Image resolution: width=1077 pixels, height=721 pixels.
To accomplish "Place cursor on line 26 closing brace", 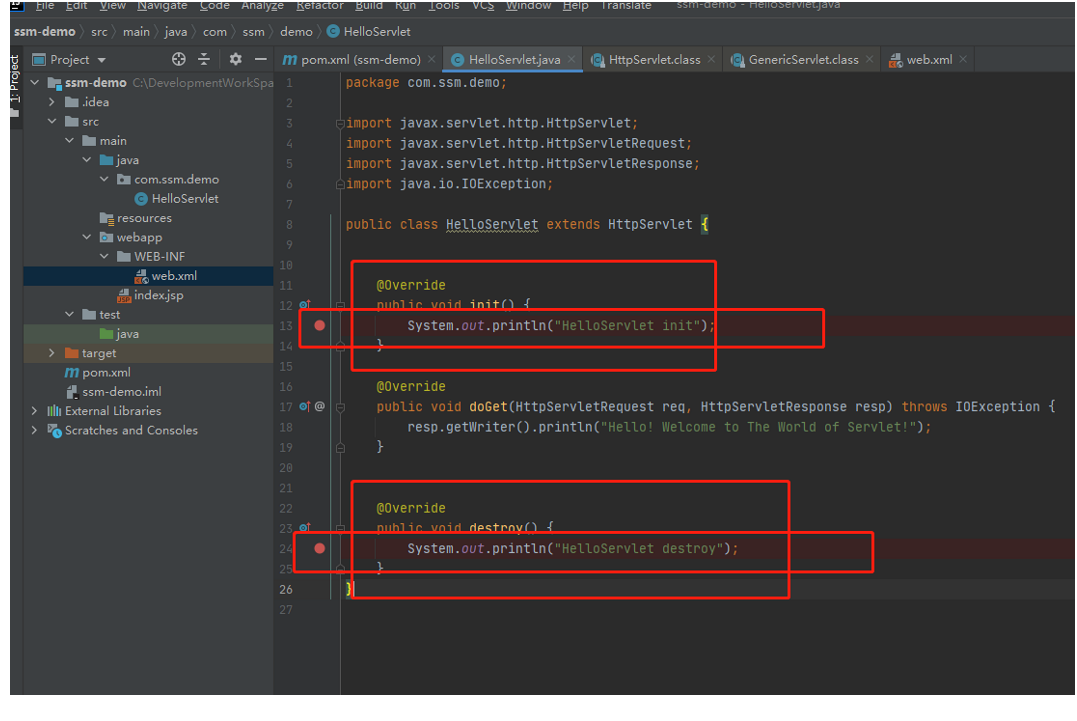I will click(x=349, y=589).
